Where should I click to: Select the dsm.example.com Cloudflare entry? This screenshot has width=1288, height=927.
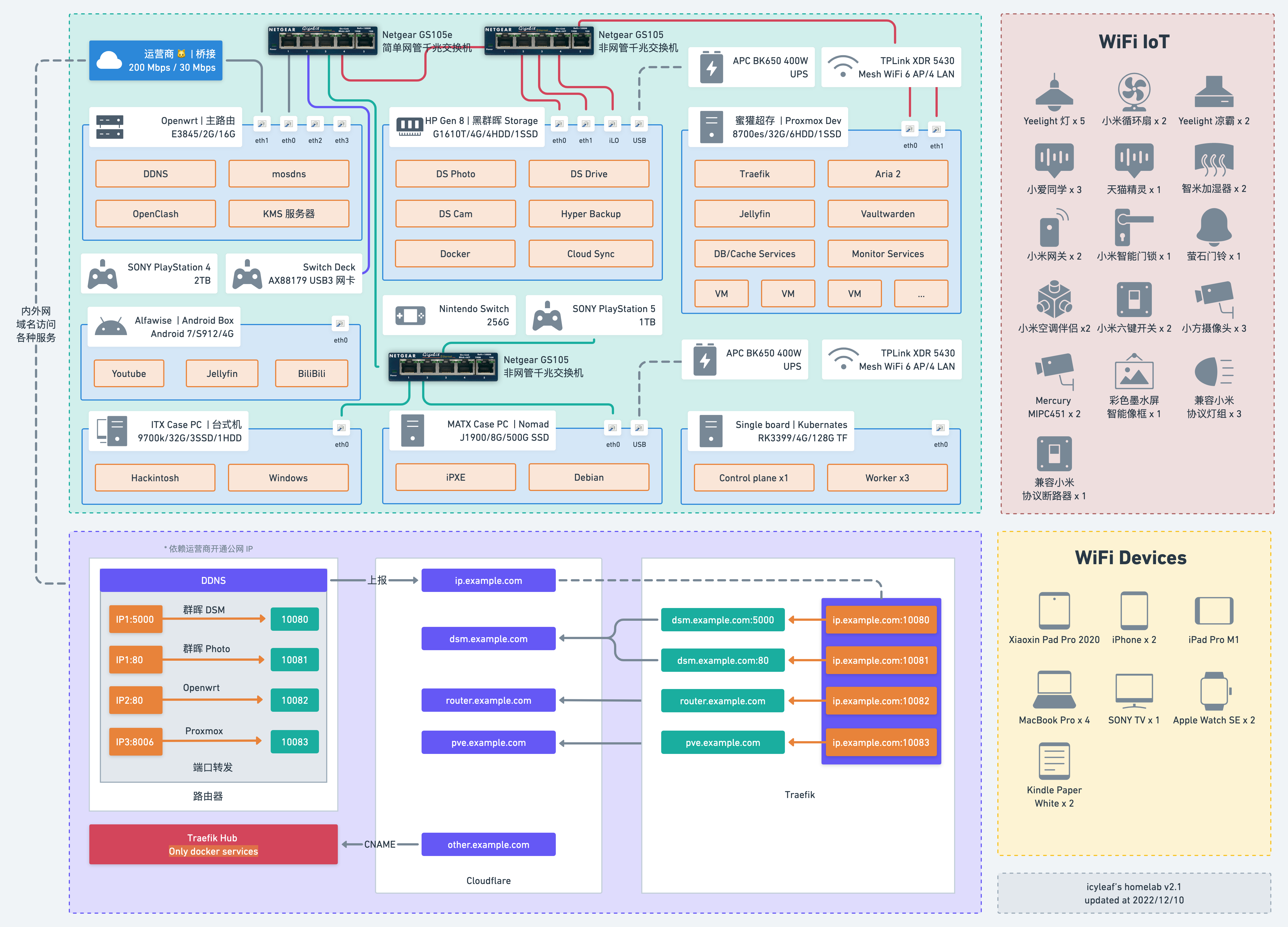coord(488,639)
